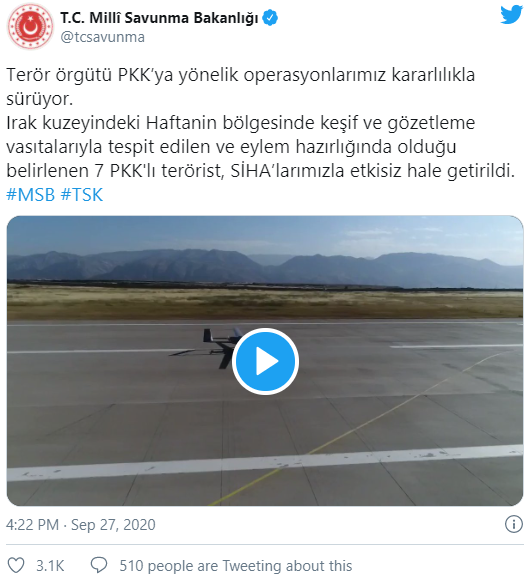The height and width of the screenshot is (583, 531).
Task: Click the blue verified badge
Action: pyautogui.click(x=270, y=18)
